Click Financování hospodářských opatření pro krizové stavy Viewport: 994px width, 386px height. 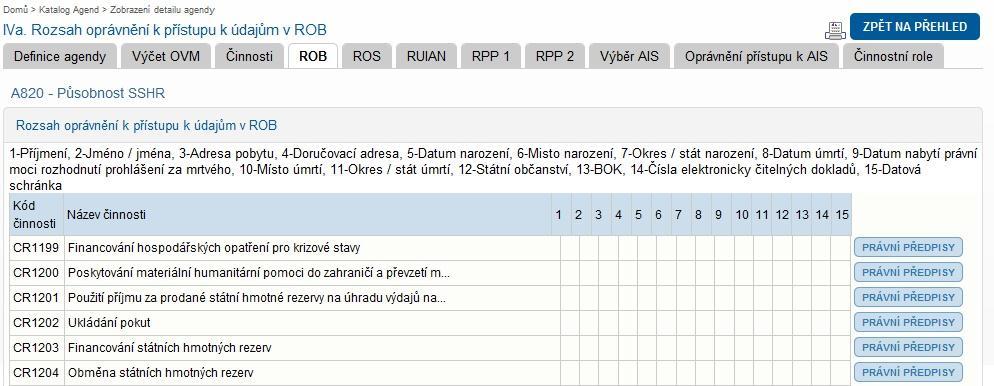coord(214,248)
